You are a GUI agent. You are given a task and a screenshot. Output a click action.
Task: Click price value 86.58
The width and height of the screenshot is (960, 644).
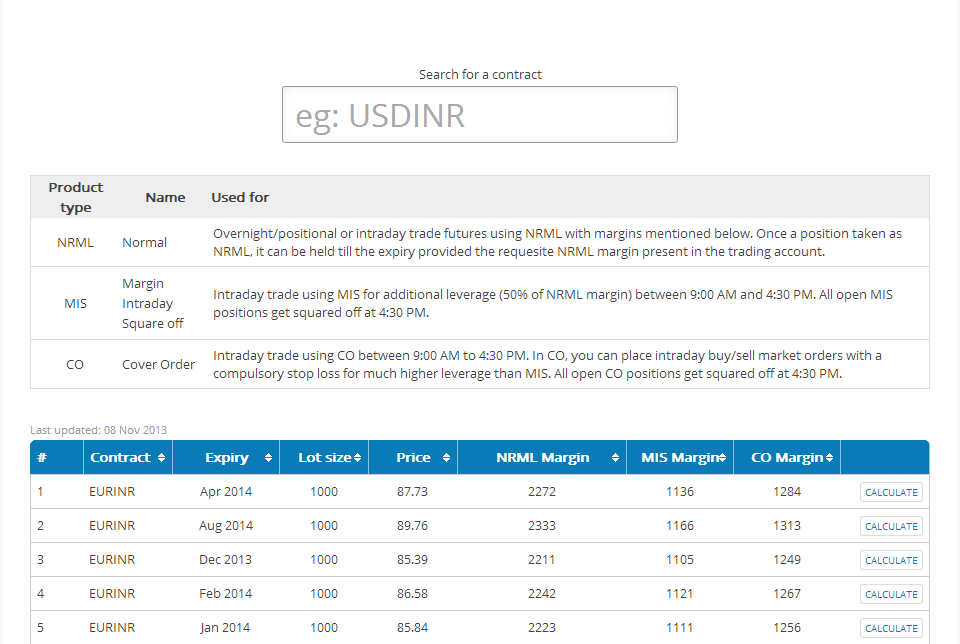413,594
